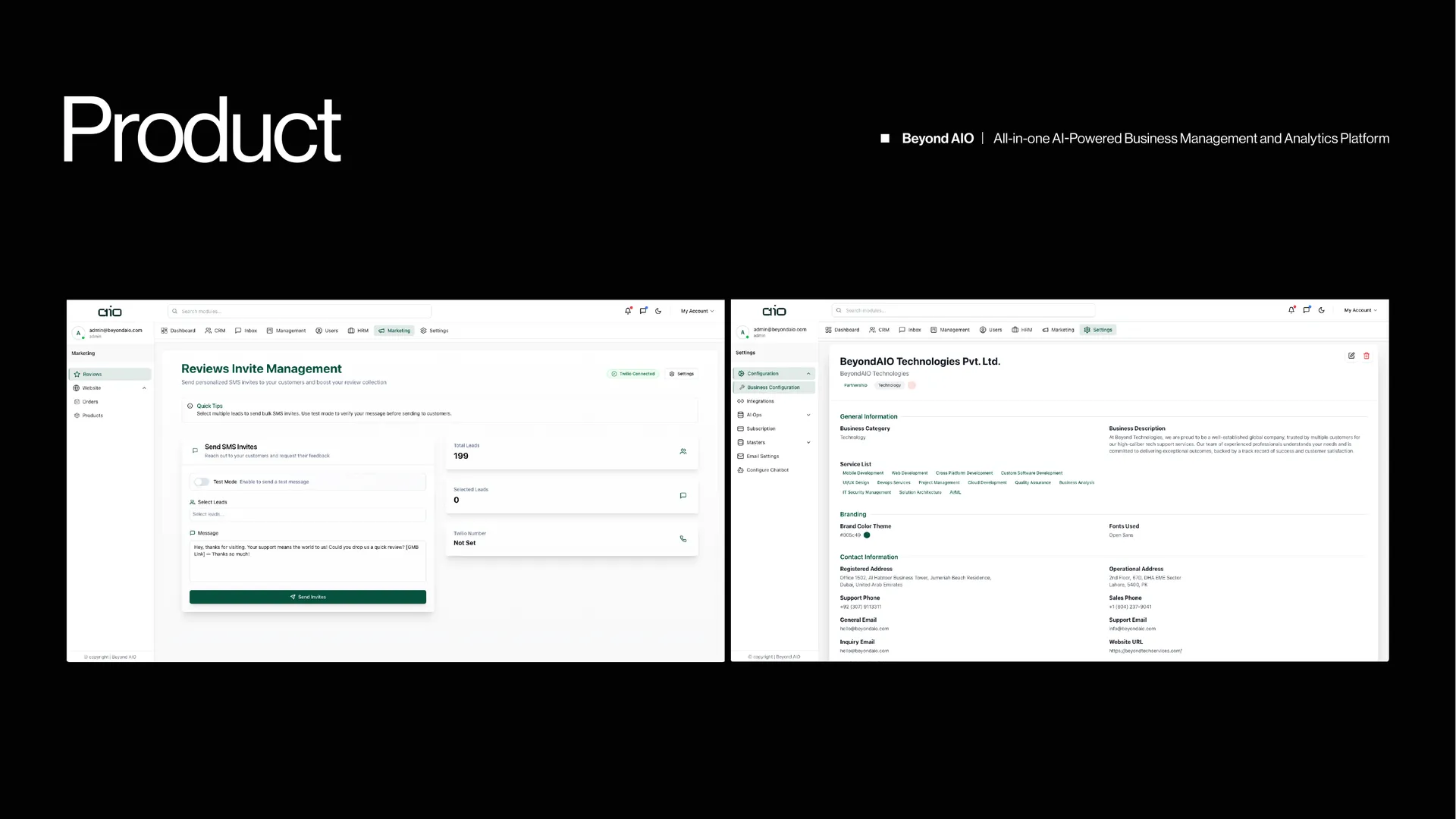Click the green Brand Color Theme swatch
This screenshot has height=819, width=1456.
coord(867,535)
